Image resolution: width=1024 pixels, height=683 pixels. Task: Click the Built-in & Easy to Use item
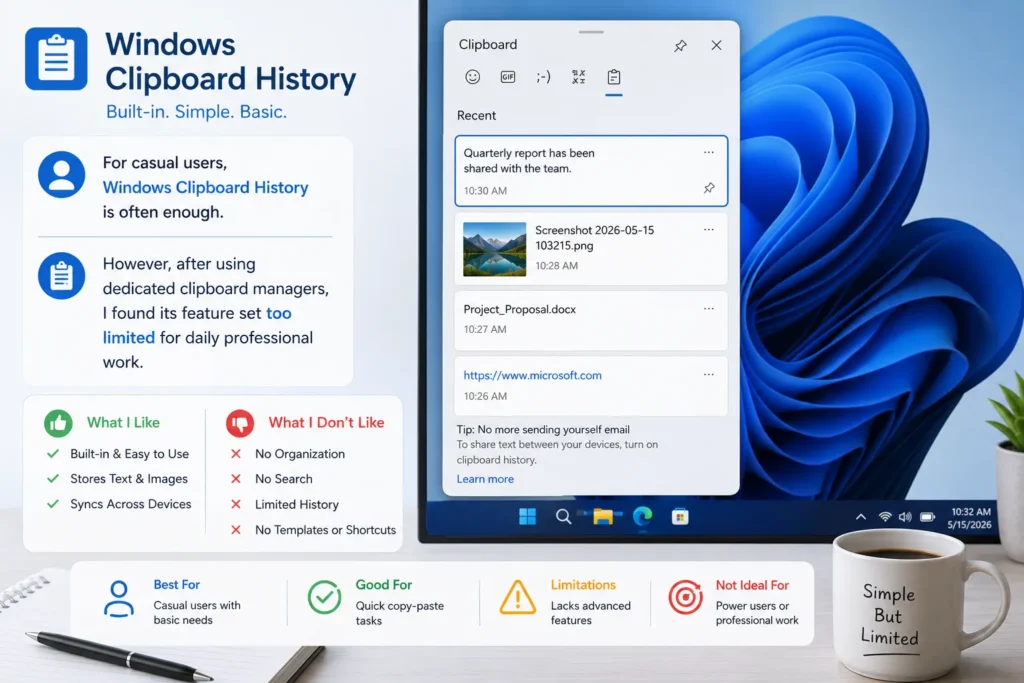(x=129, y=454)
